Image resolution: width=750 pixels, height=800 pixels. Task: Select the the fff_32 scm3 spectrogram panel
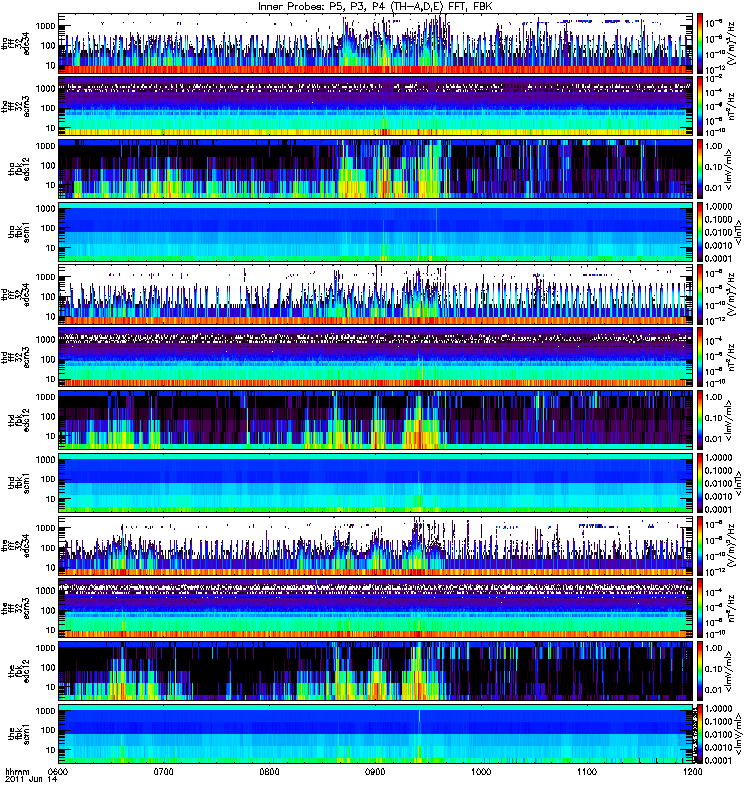point(376,608)
